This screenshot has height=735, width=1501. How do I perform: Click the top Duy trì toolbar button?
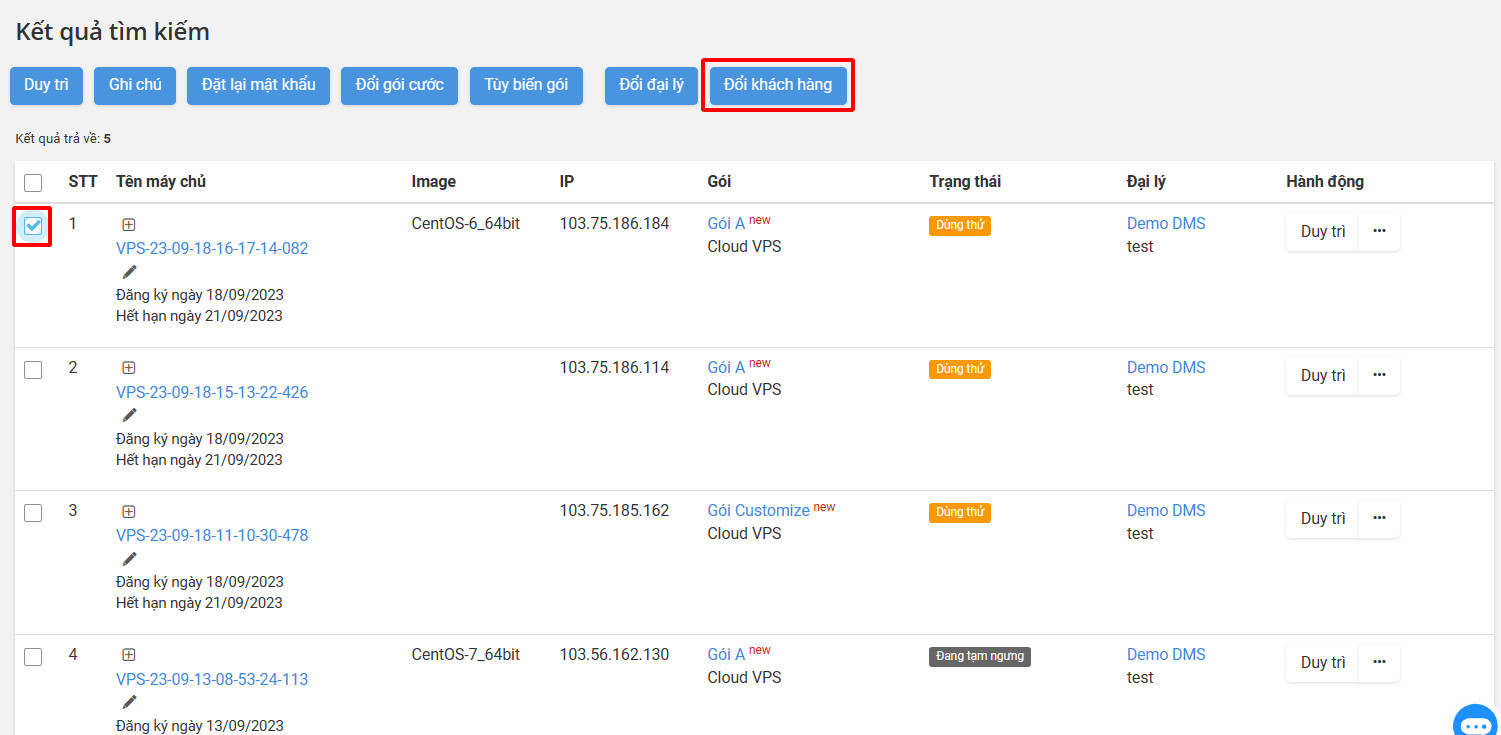point(46,85)
